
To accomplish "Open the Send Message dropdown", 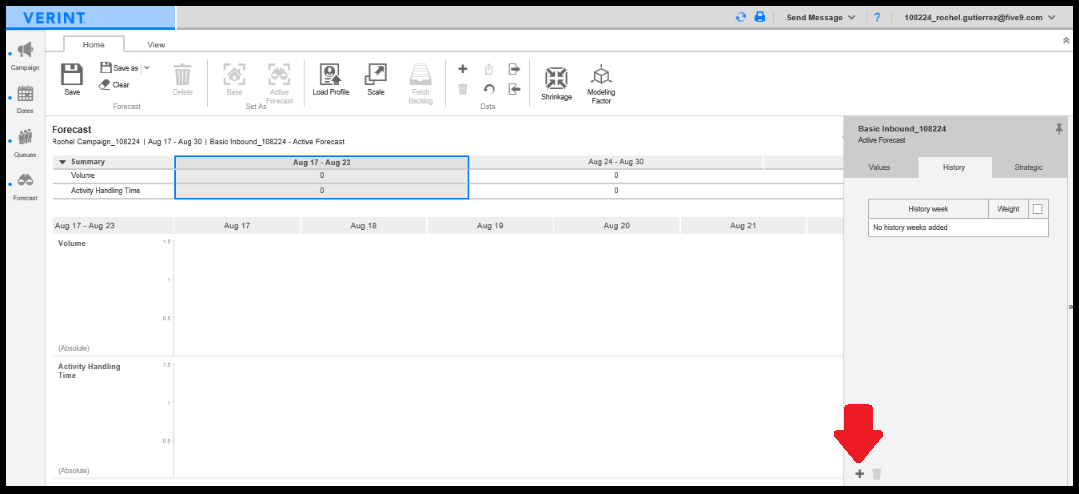I will tap(821, 18).
